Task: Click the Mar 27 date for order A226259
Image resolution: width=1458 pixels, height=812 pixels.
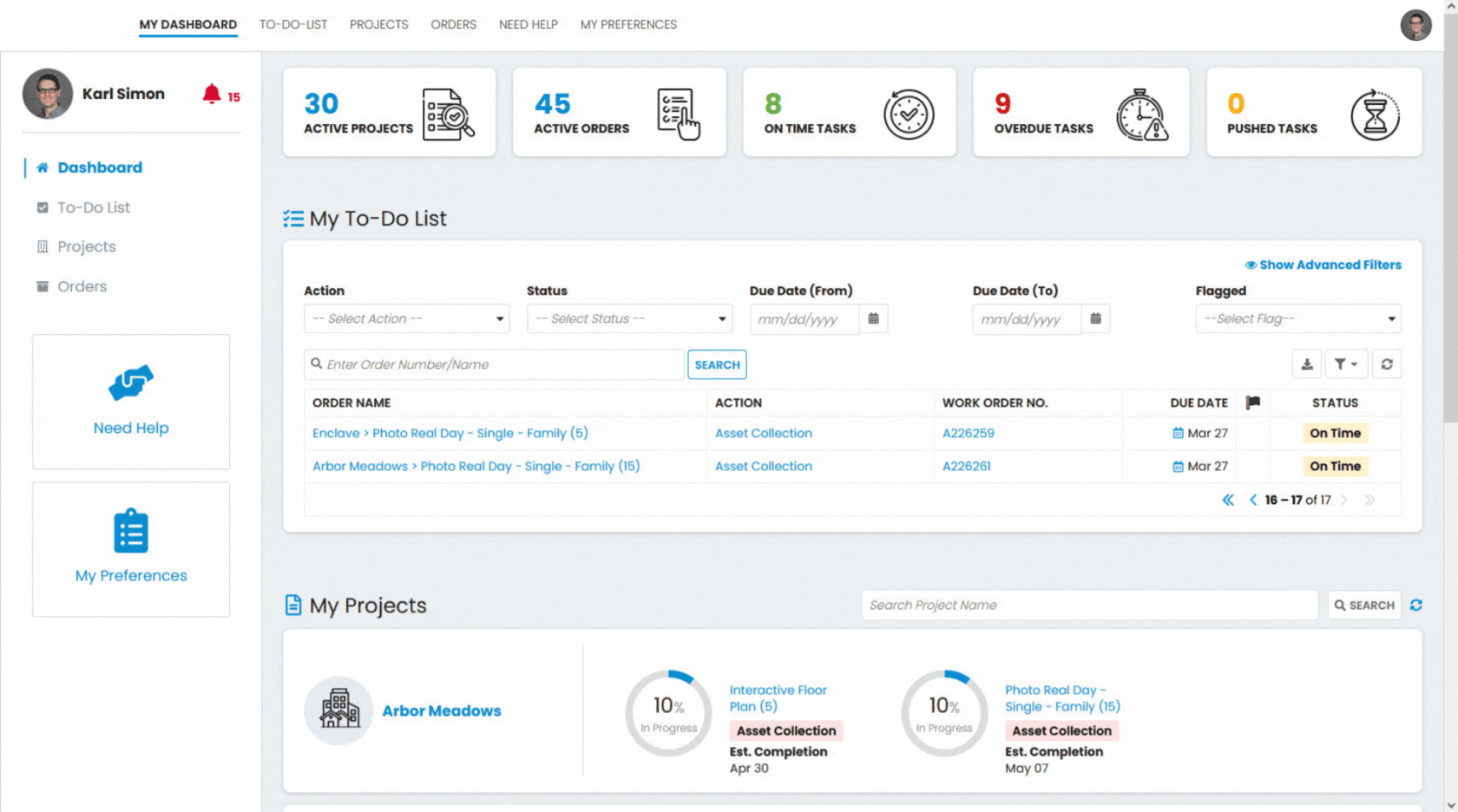Action: (1200, 433)
